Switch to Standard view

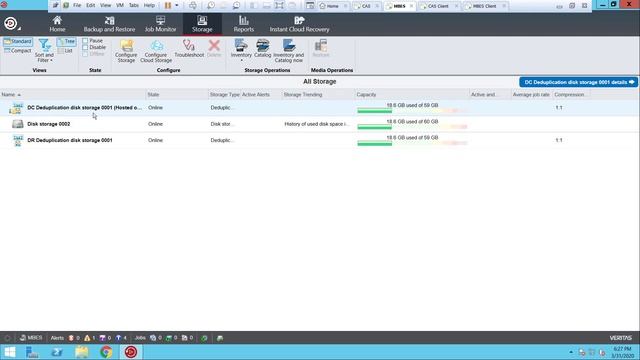(x=18, y=41)
